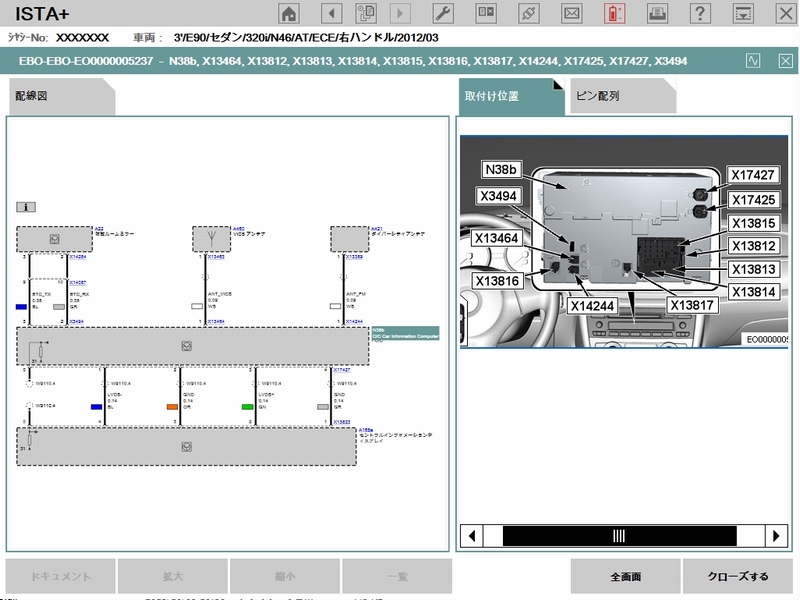Open connector link X17427 in the wiring diagram

pos(342,370)
